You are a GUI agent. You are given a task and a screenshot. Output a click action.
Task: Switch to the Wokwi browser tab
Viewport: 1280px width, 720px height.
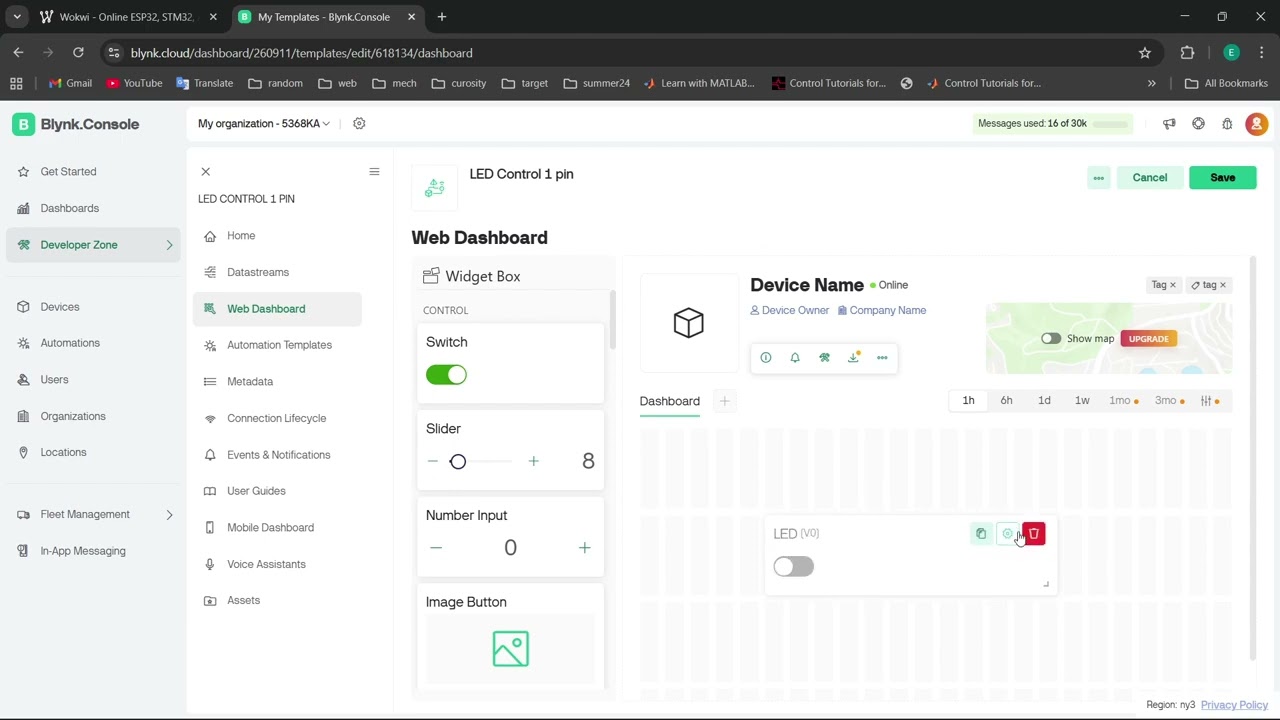pos(126,17)
